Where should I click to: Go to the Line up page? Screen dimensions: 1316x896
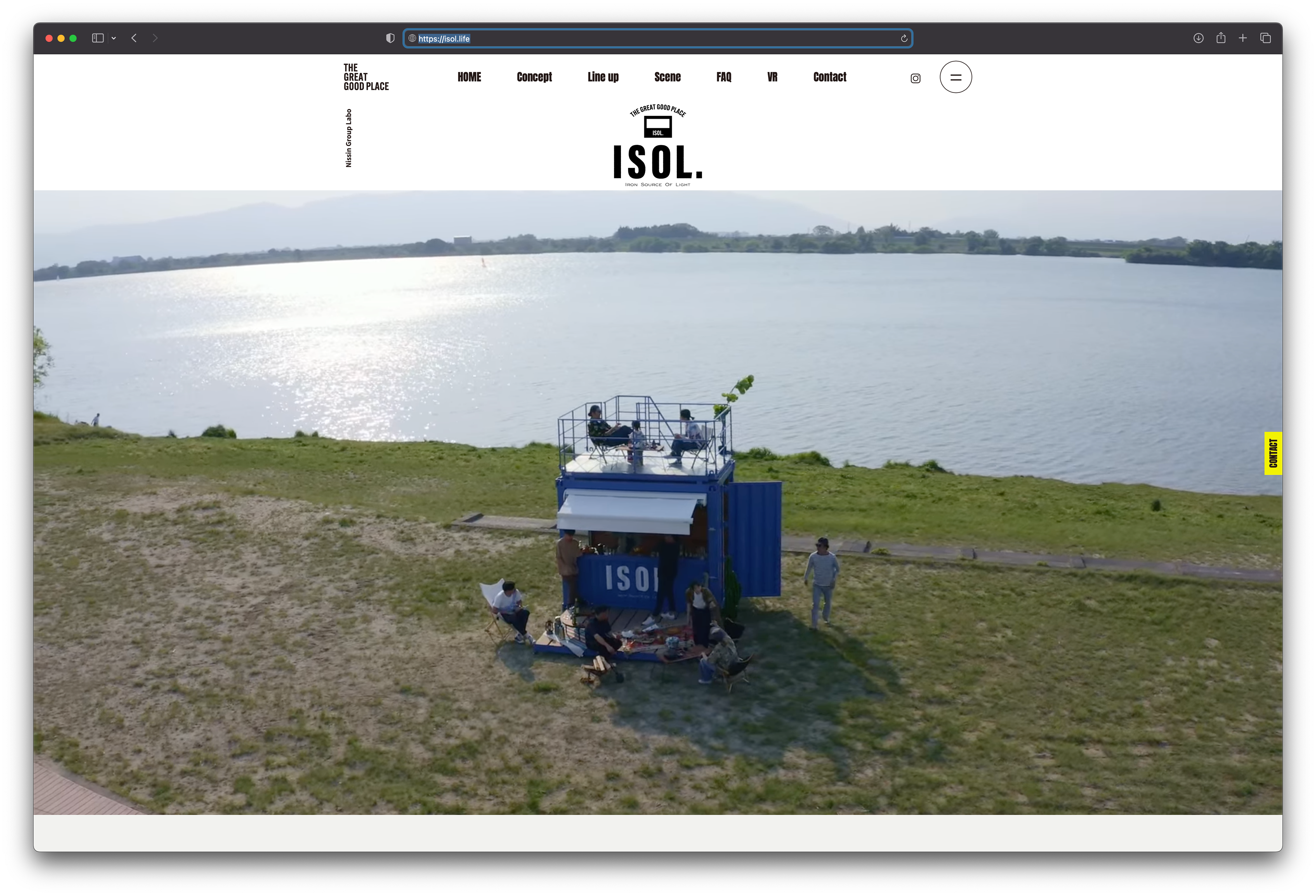click(x=602, y=77)
